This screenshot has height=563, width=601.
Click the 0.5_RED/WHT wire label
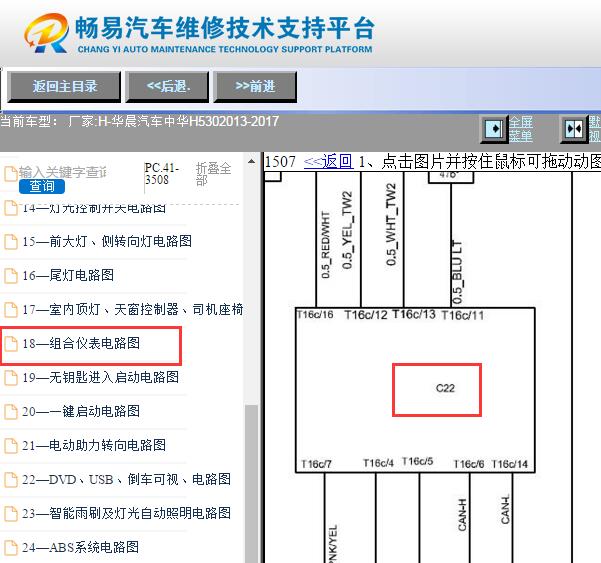coord(325,245)
